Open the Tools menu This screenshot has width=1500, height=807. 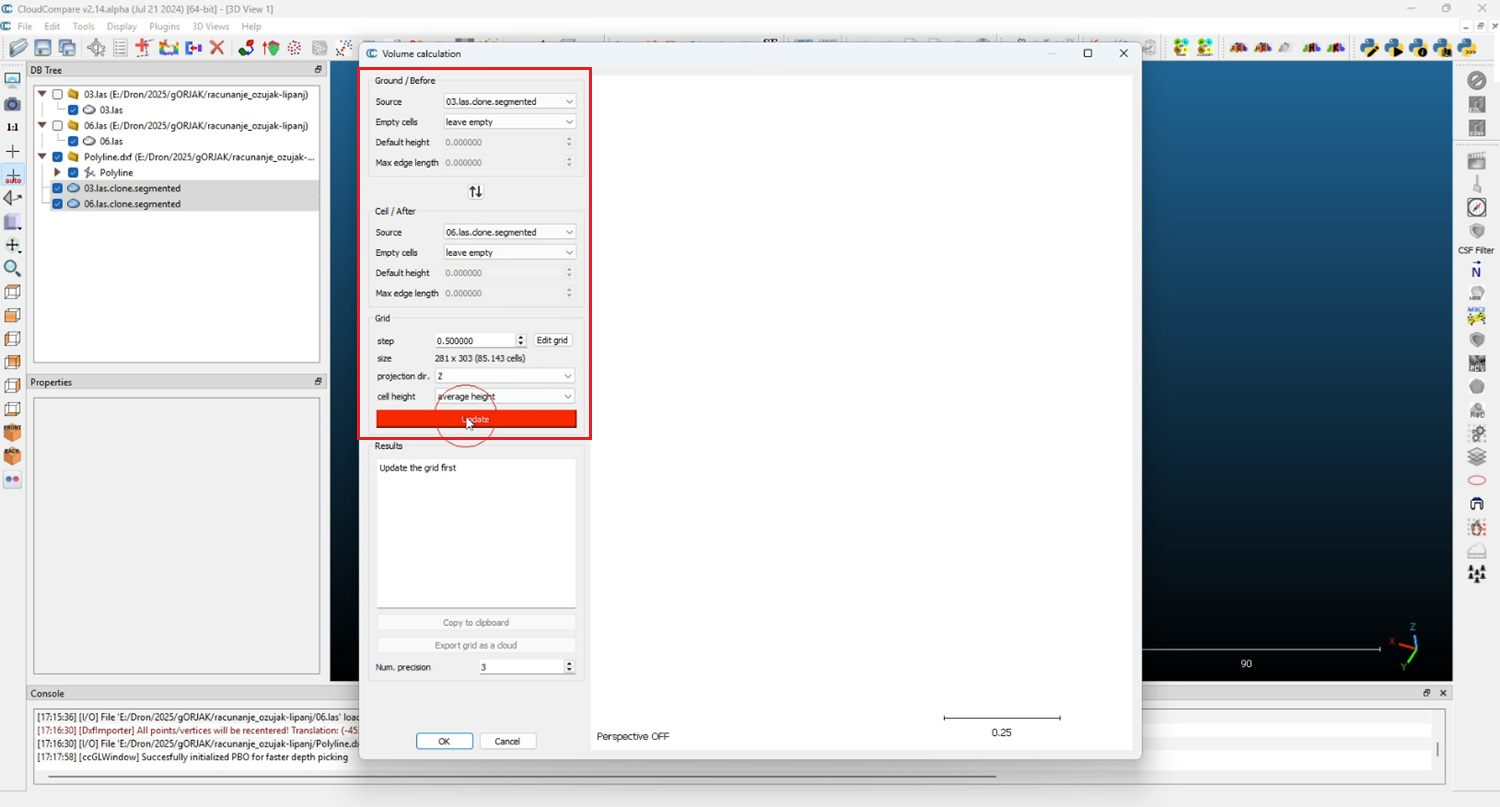coord(84,26)
